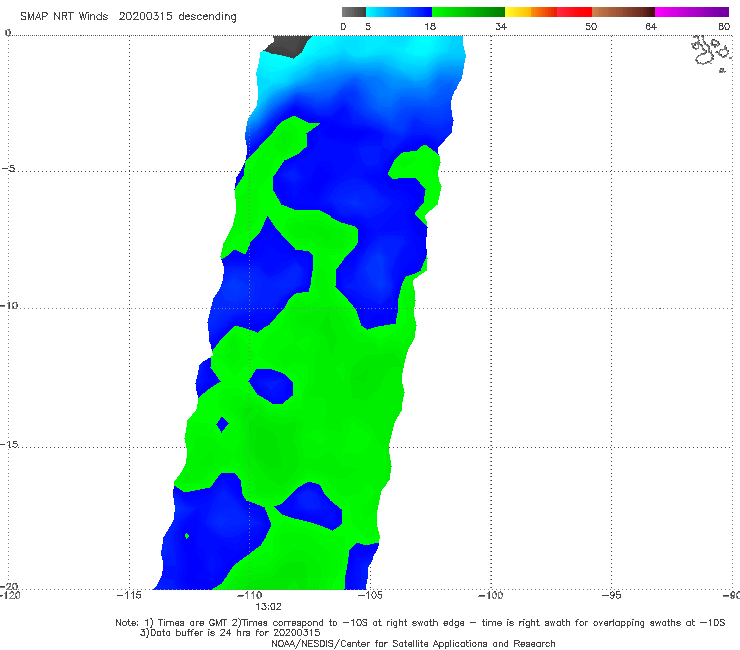The image size is (740, 650).
Task: Click the title text "SMAP NRT Winds"
Action: click(64, 17)
